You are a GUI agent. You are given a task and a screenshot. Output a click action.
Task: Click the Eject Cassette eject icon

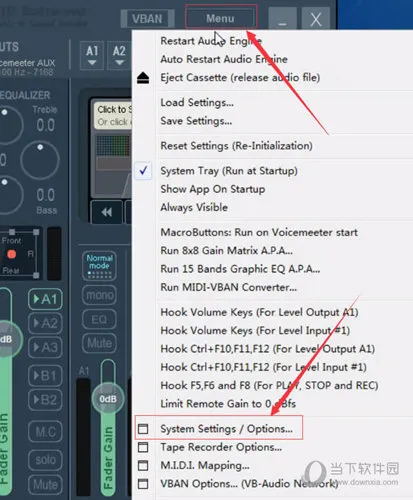point(143,78)
